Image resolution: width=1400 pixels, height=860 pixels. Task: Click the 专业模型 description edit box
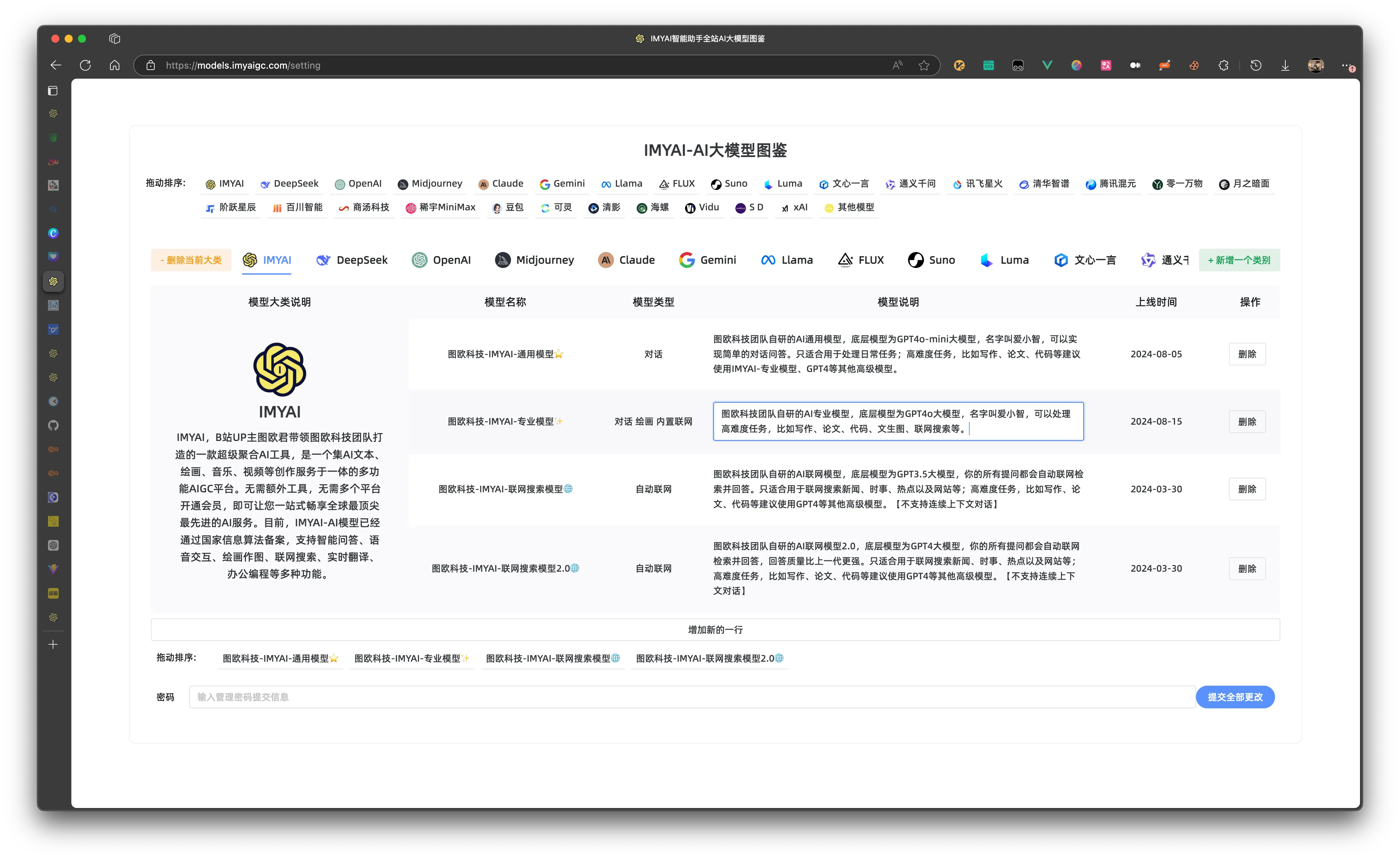click(898, 421)
